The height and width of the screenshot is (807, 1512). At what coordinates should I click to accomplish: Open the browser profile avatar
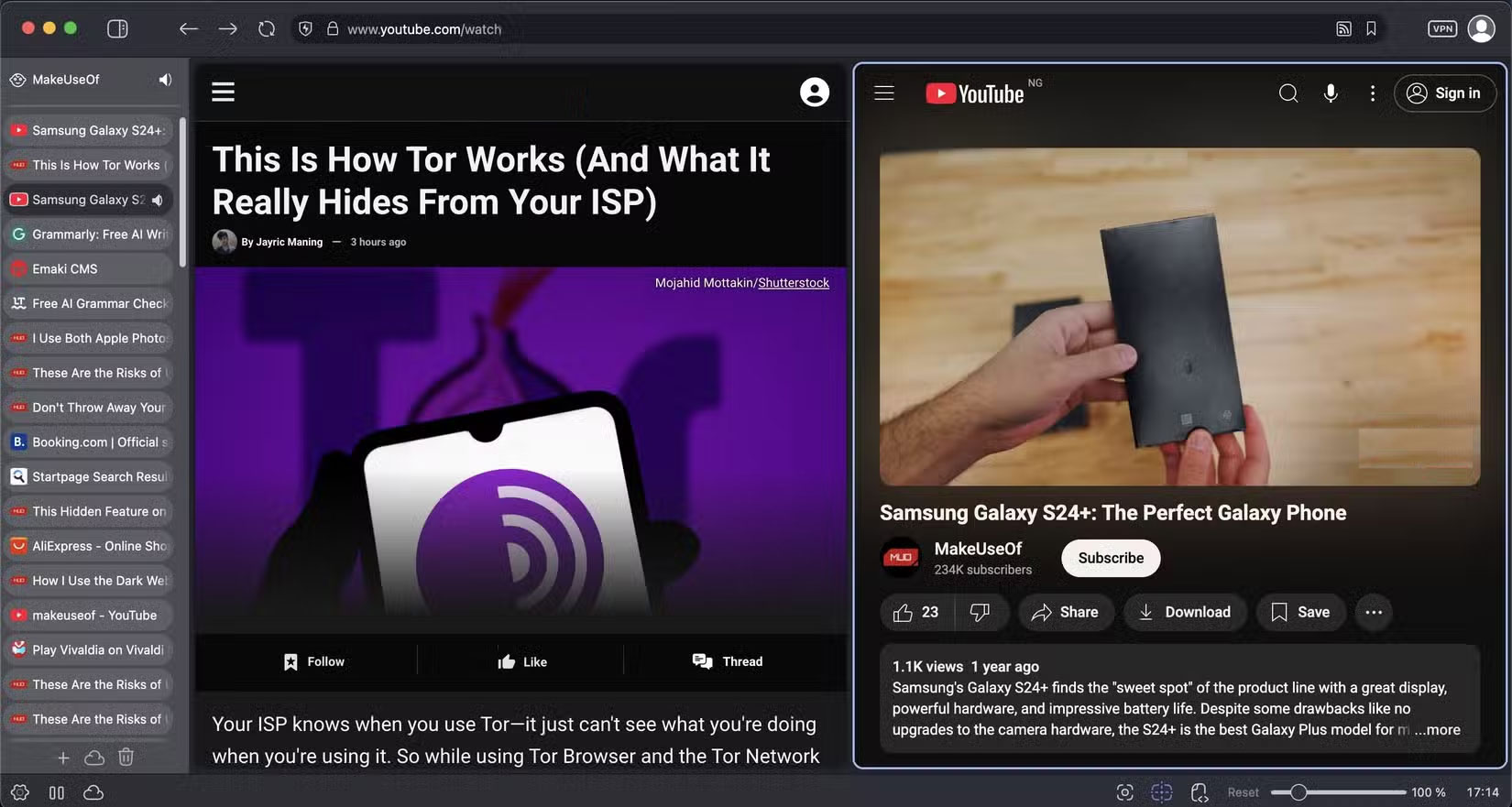pyautogui.click(x=1481, y=28)
